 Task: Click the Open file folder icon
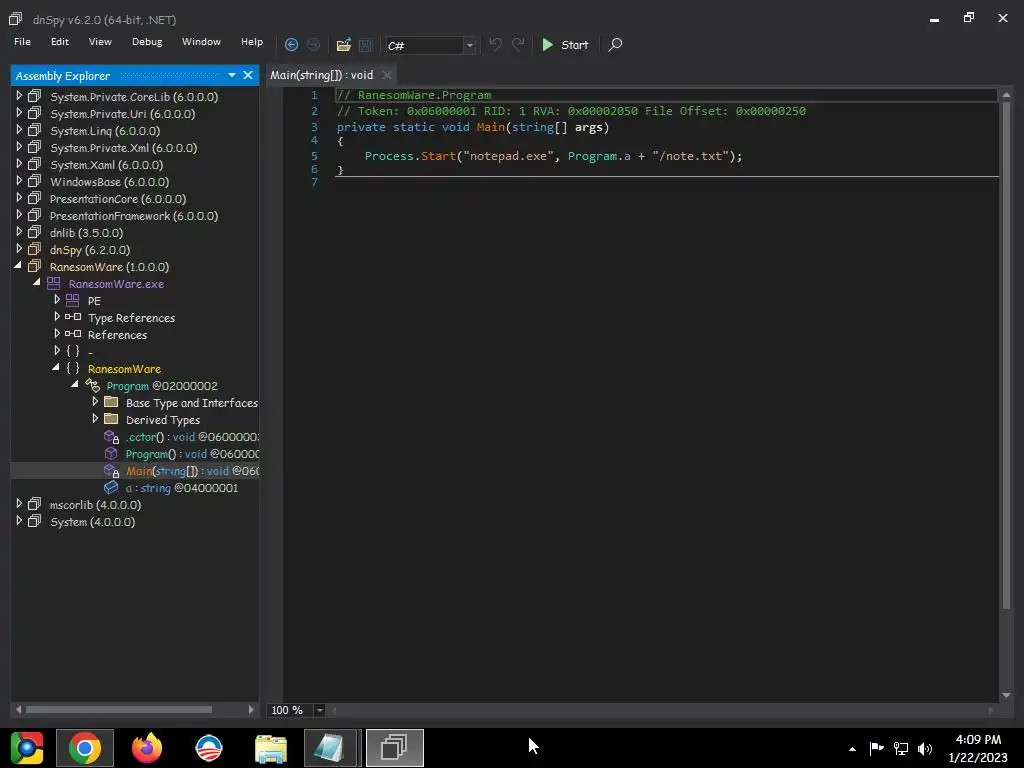(344, 45)
